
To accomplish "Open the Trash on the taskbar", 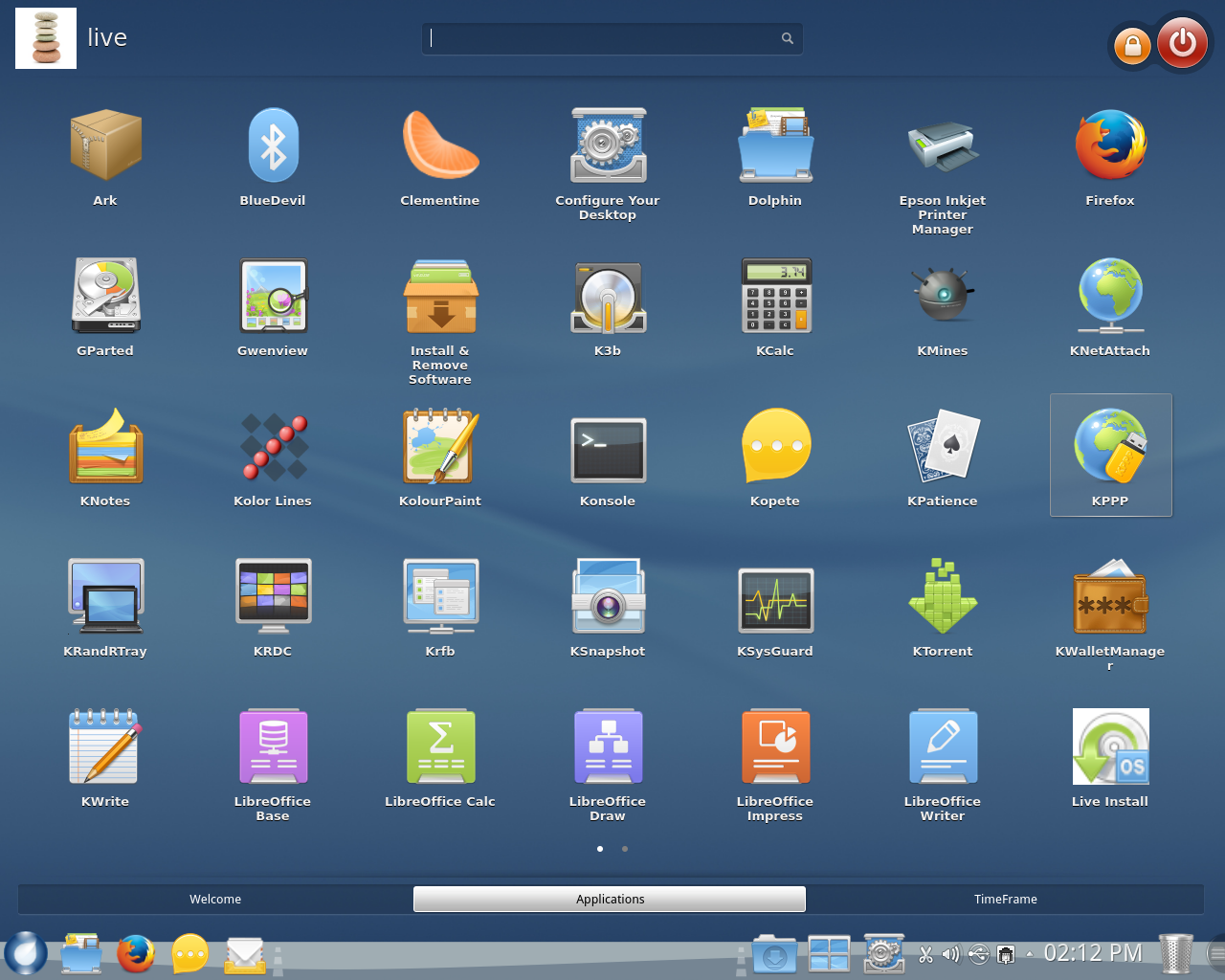I will click(x=1176, y=953).
